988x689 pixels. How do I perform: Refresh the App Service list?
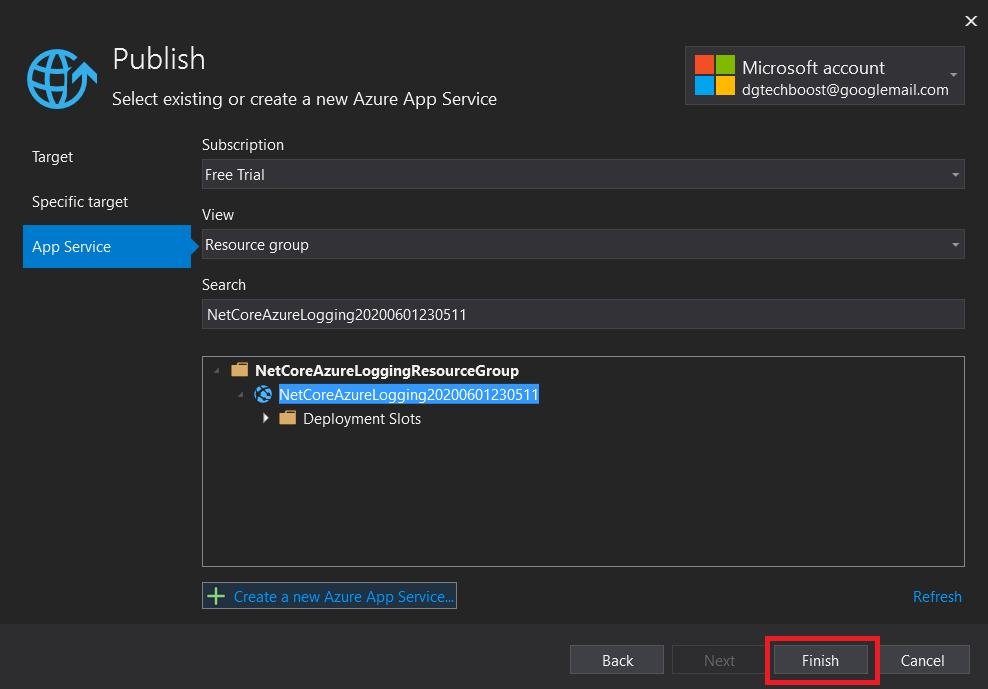click(x=937, y=597)
